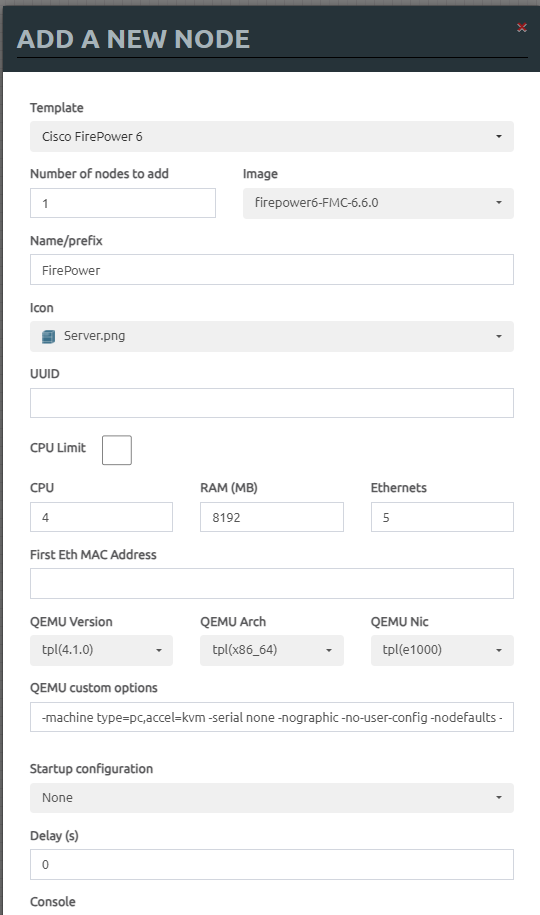Click the Console label

53,902
